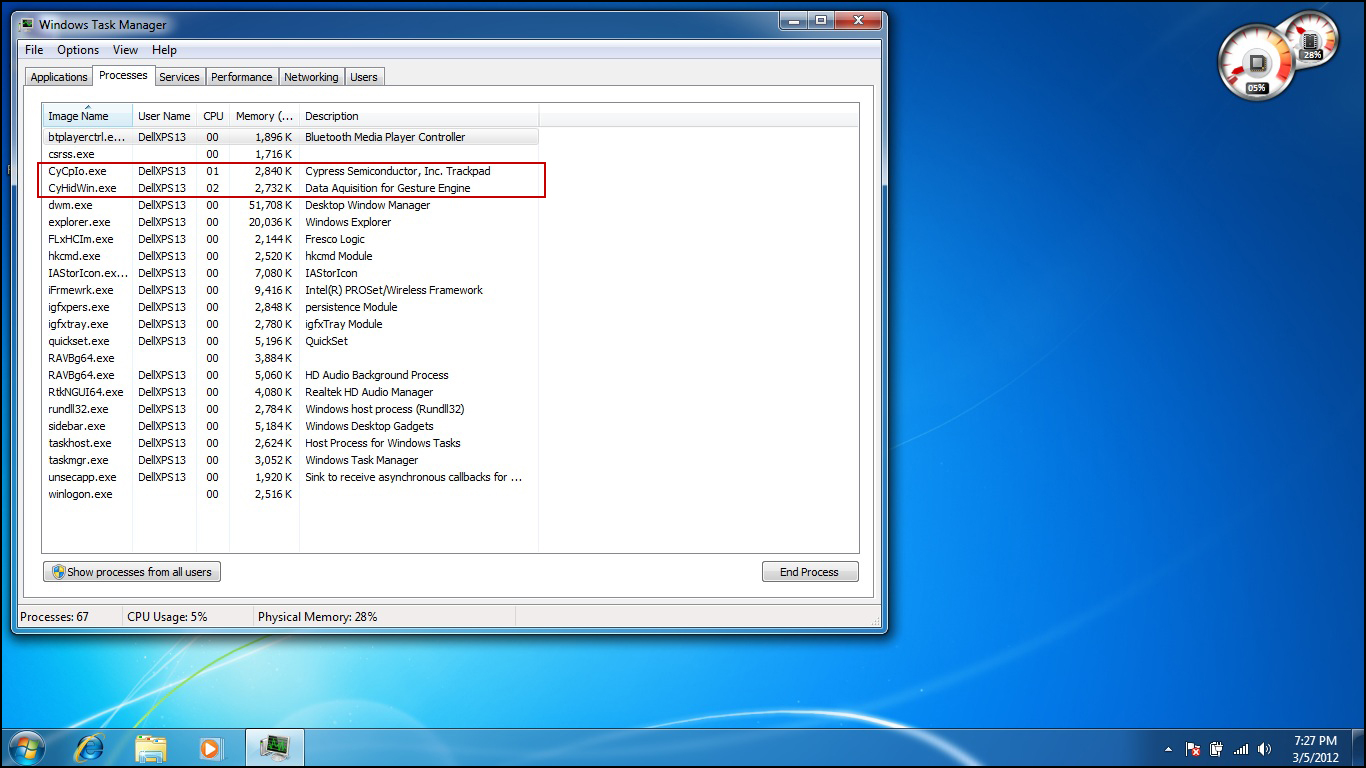The width and height of the screenshot is (1366, 768).
Task: Select the IAStorIcon.ex... process
Action: click(x=291, y=273)
